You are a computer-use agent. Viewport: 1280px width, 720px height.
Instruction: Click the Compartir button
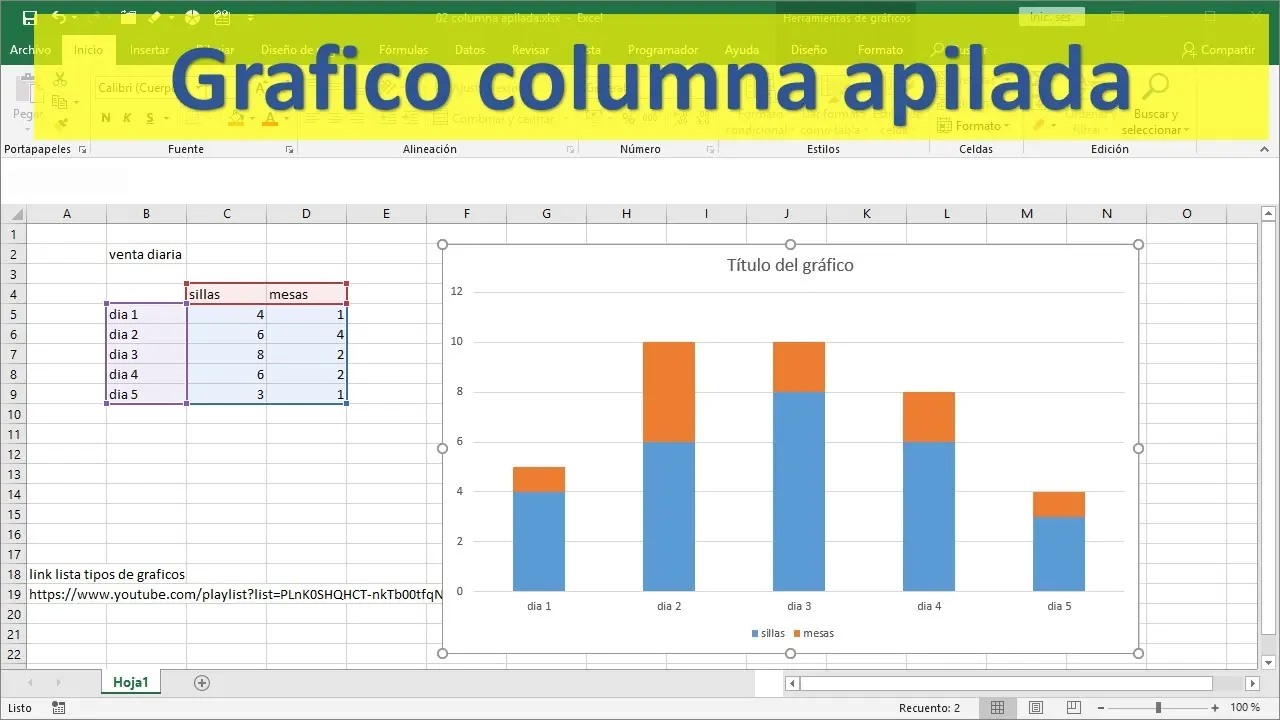click(x=1218, y=50)
